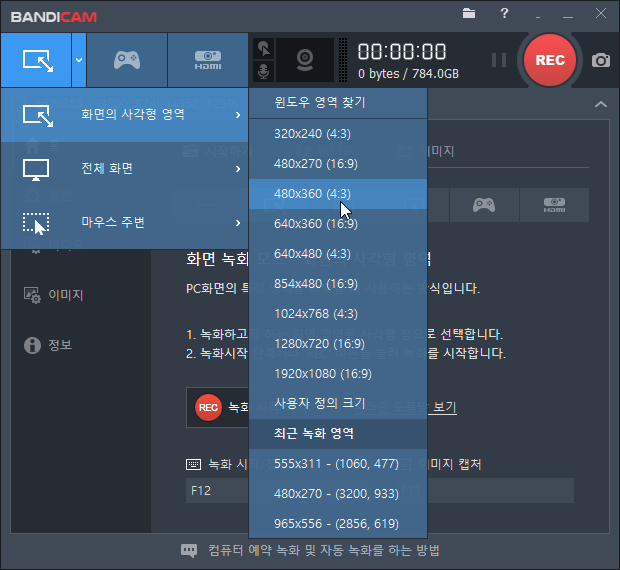Open the recording mode dropdown arrow
The width and height of the screenshot is (620, 570).
point(79,60)
